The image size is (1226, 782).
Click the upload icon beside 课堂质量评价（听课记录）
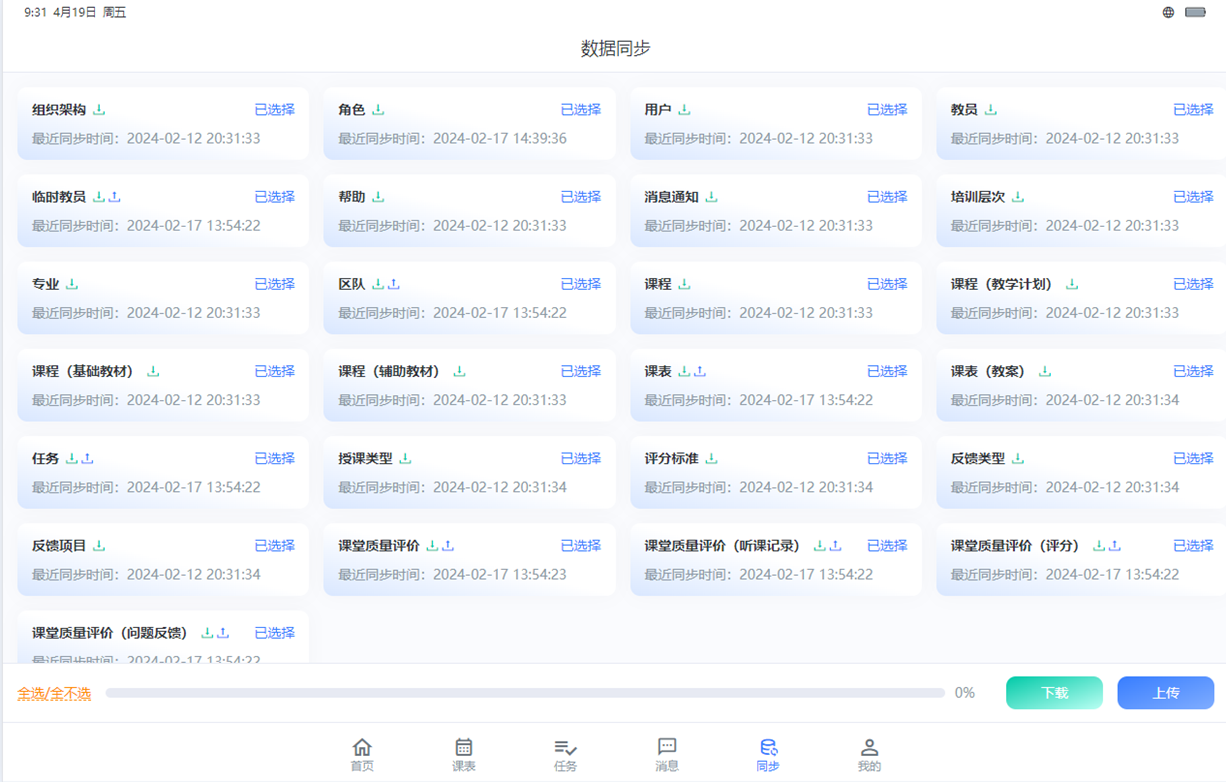pos(835,545)
